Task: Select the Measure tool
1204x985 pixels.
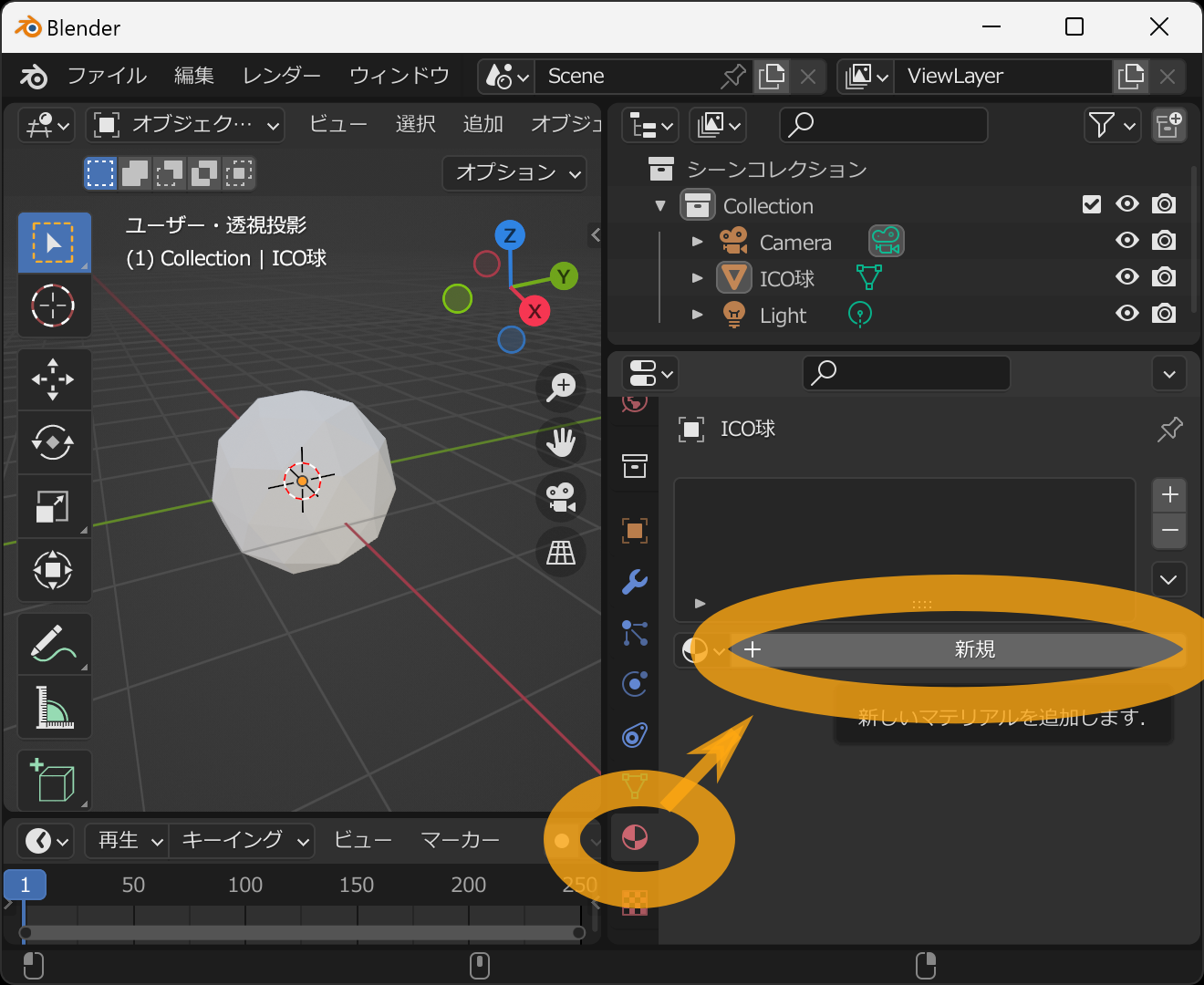Action: (54, 707)
